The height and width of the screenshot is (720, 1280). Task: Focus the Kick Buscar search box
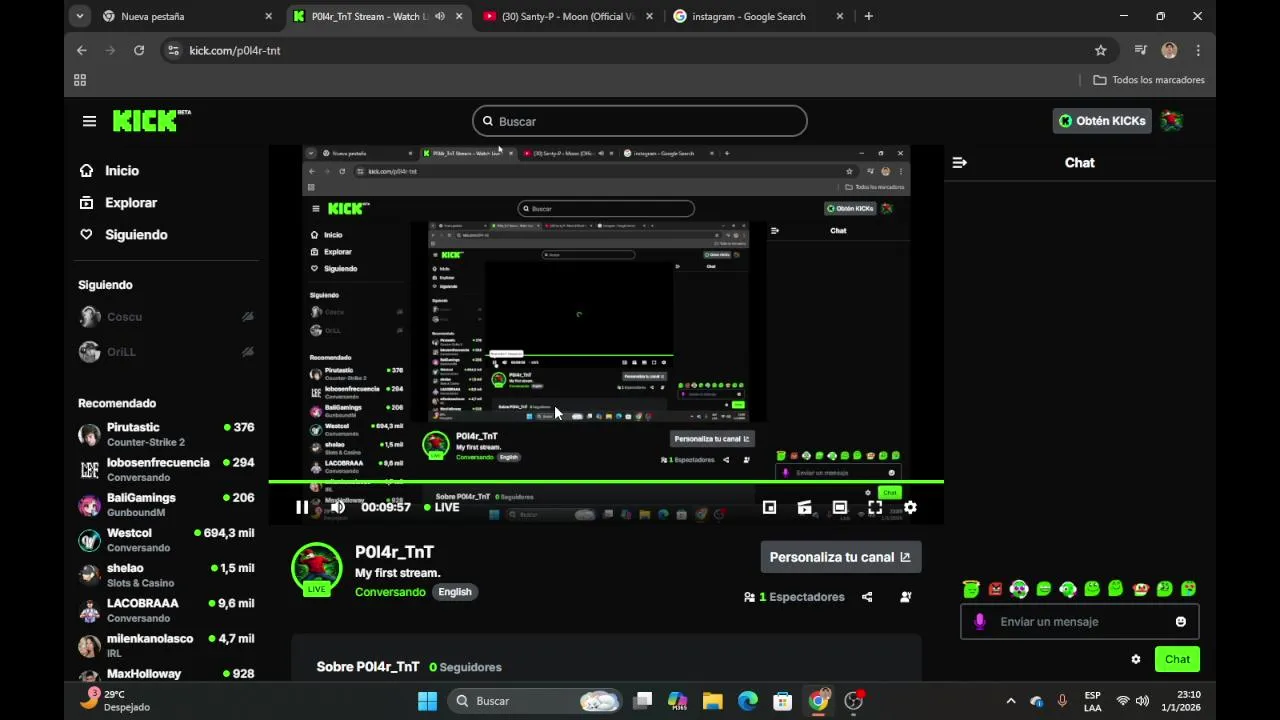[x=640, y=121]
